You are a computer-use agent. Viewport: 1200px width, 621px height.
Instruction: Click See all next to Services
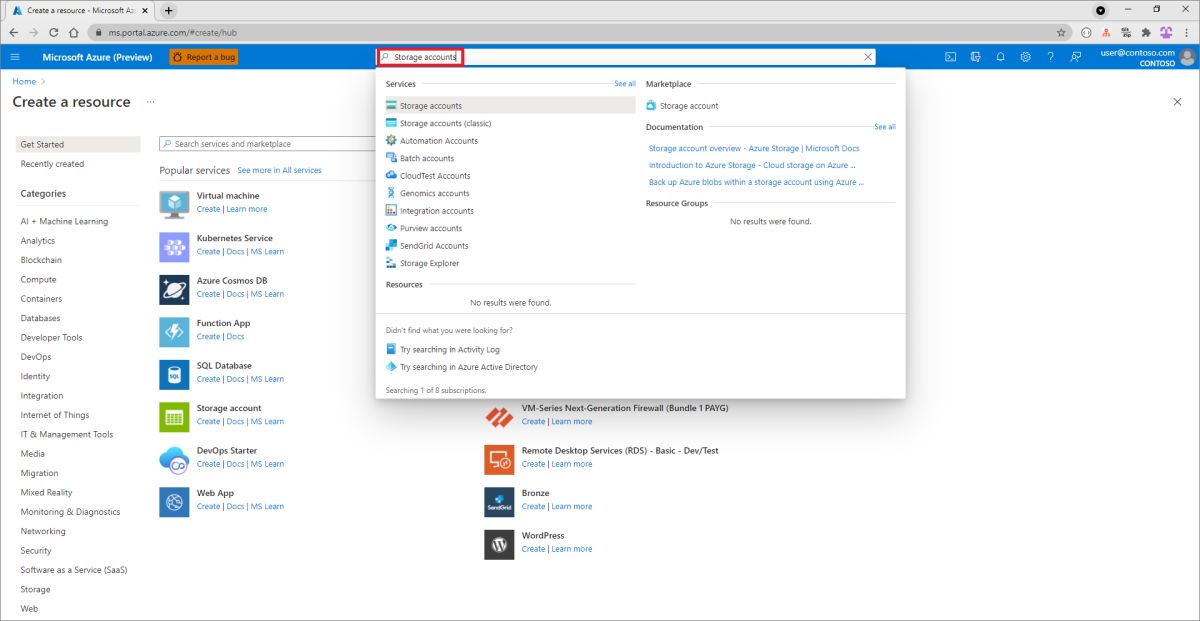625,84
